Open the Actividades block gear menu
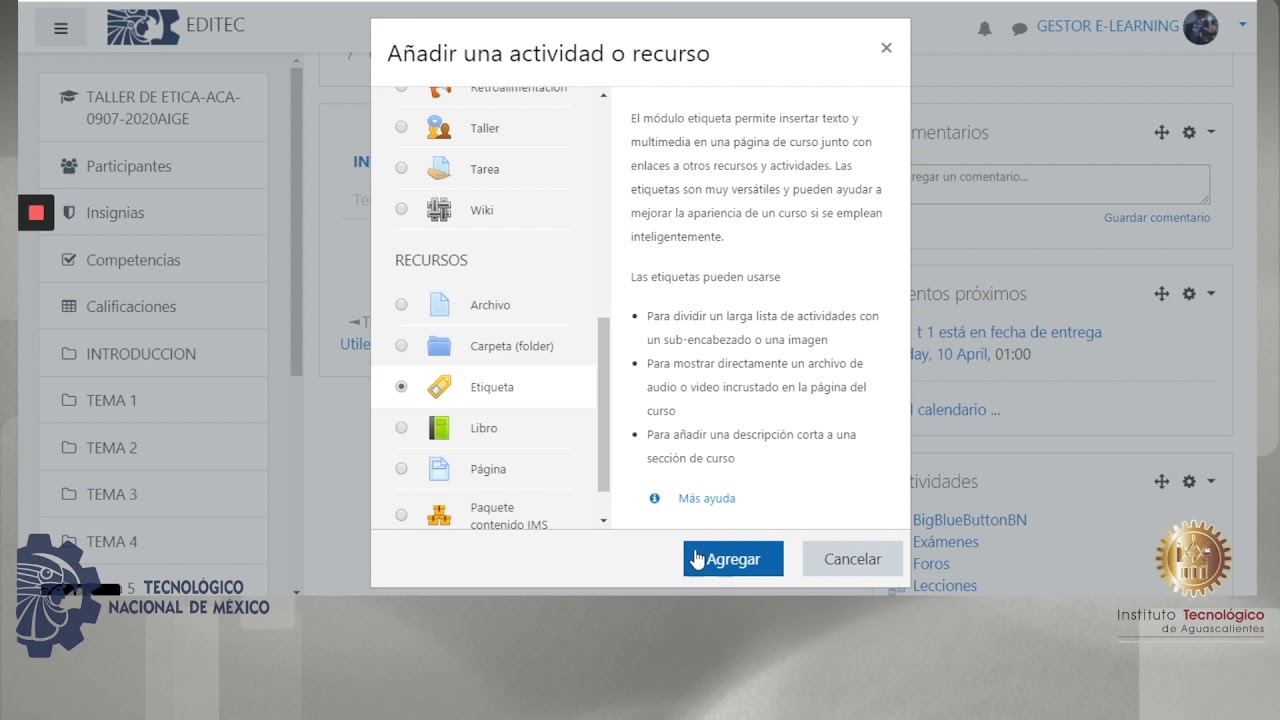 click(x=1197, y=481)
